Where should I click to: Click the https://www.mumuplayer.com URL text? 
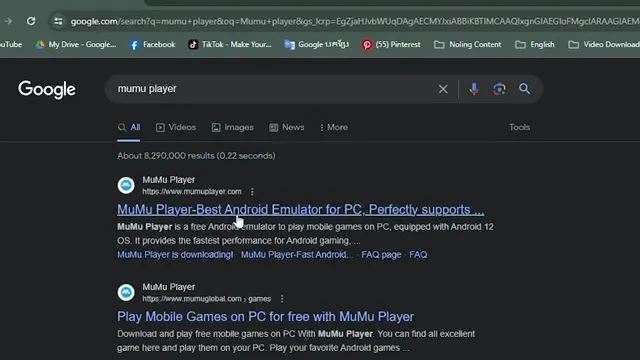pyautogui.click(x=192, y=191)
